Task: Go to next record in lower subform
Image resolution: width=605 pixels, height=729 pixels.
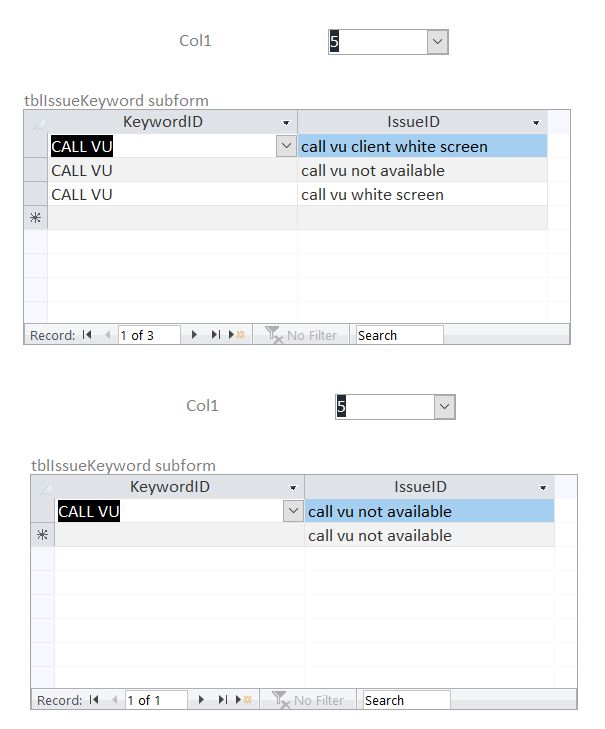Action: pos(201,700)
